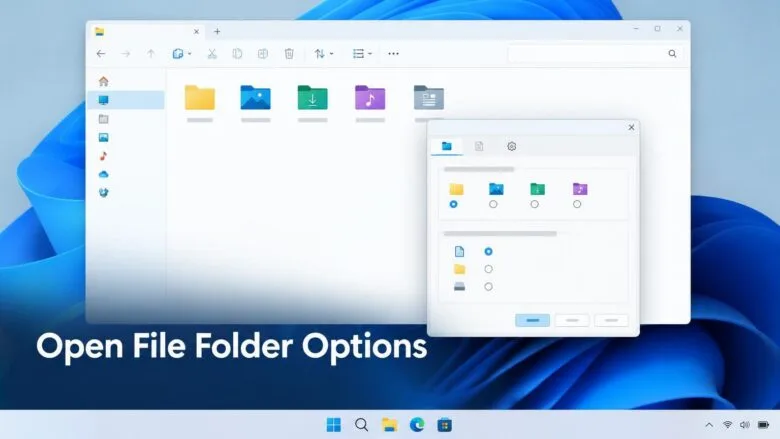Select radio under blue pictures folder

(x=493, y=204)
